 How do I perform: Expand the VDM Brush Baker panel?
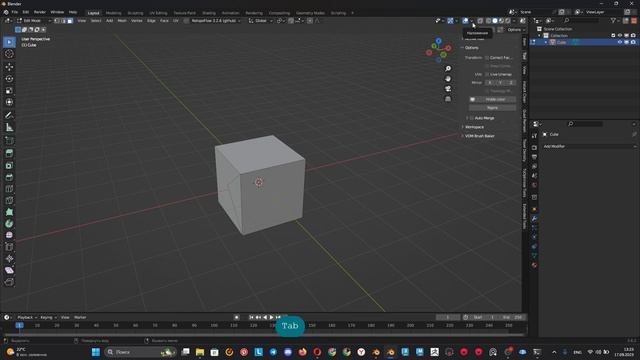(479, 136)
